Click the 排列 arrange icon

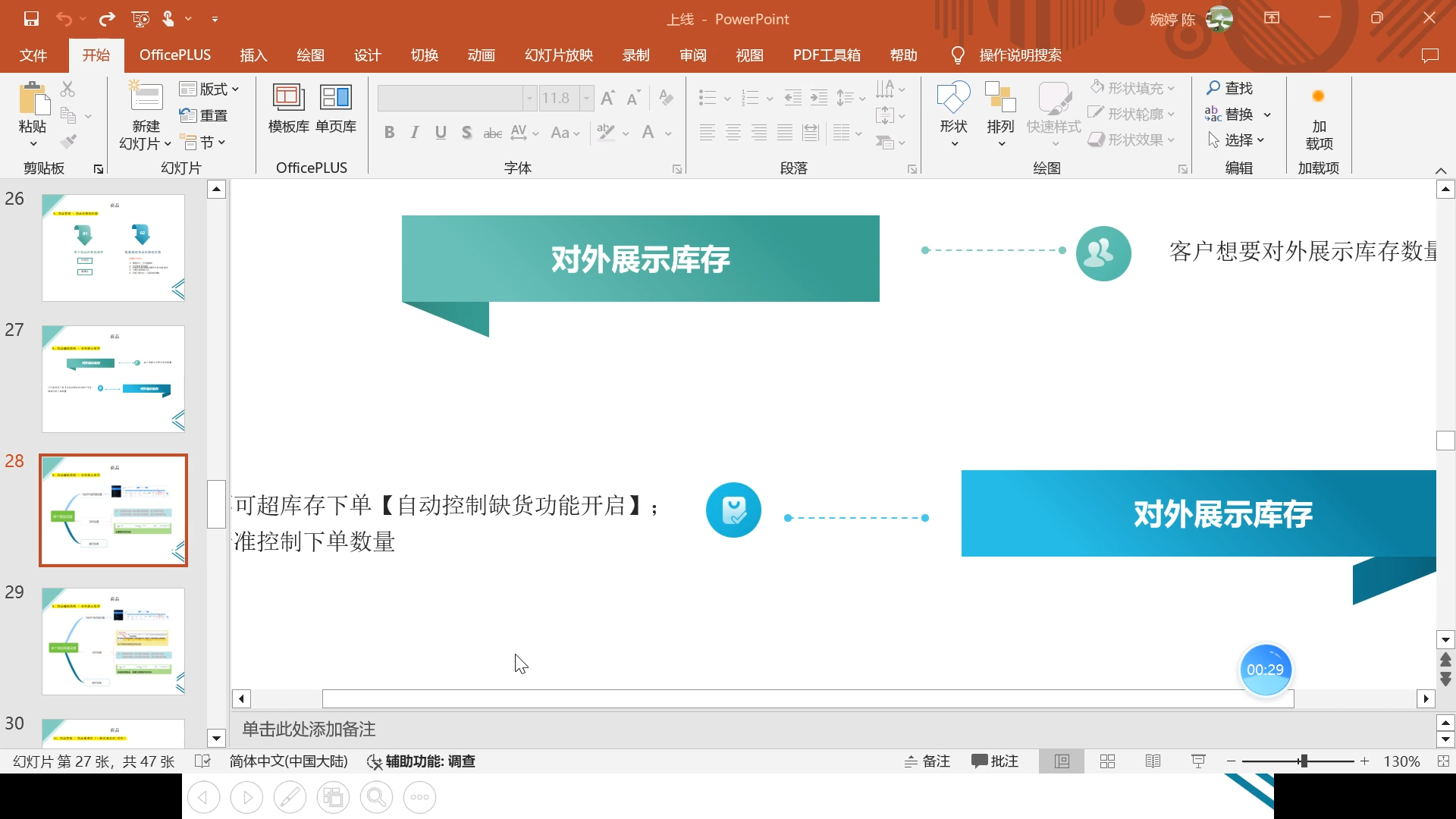(1000, 99)
